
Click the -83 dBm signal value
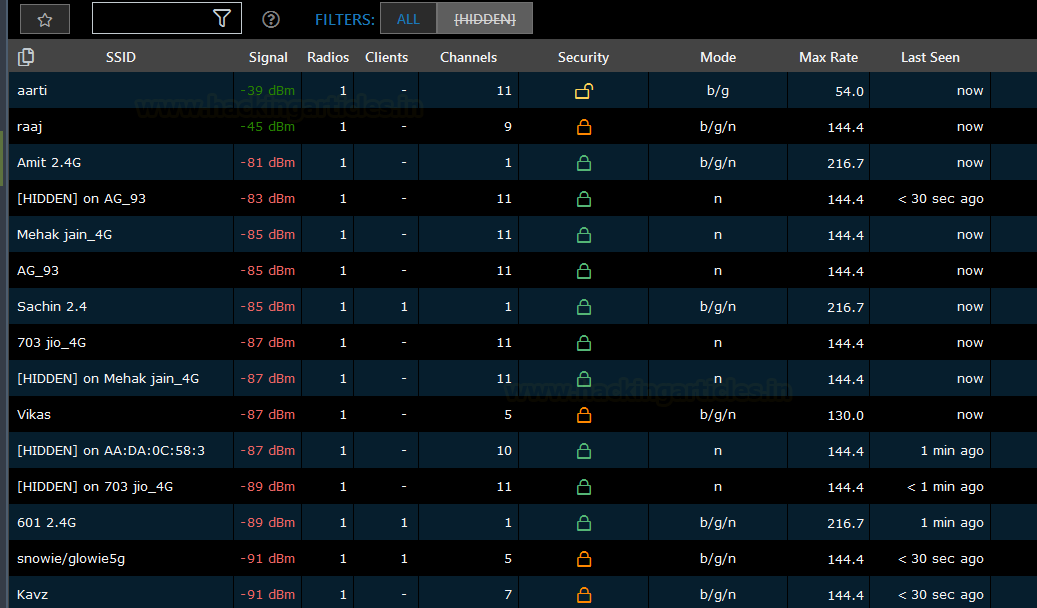(267, 198)
